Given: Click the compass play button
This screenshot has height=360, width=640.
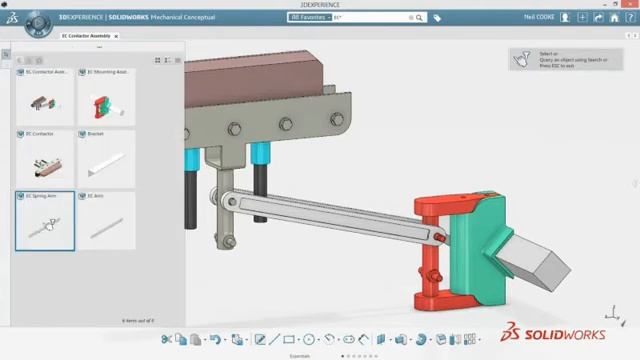Looking at the screenshot, I should click(38, 24).
